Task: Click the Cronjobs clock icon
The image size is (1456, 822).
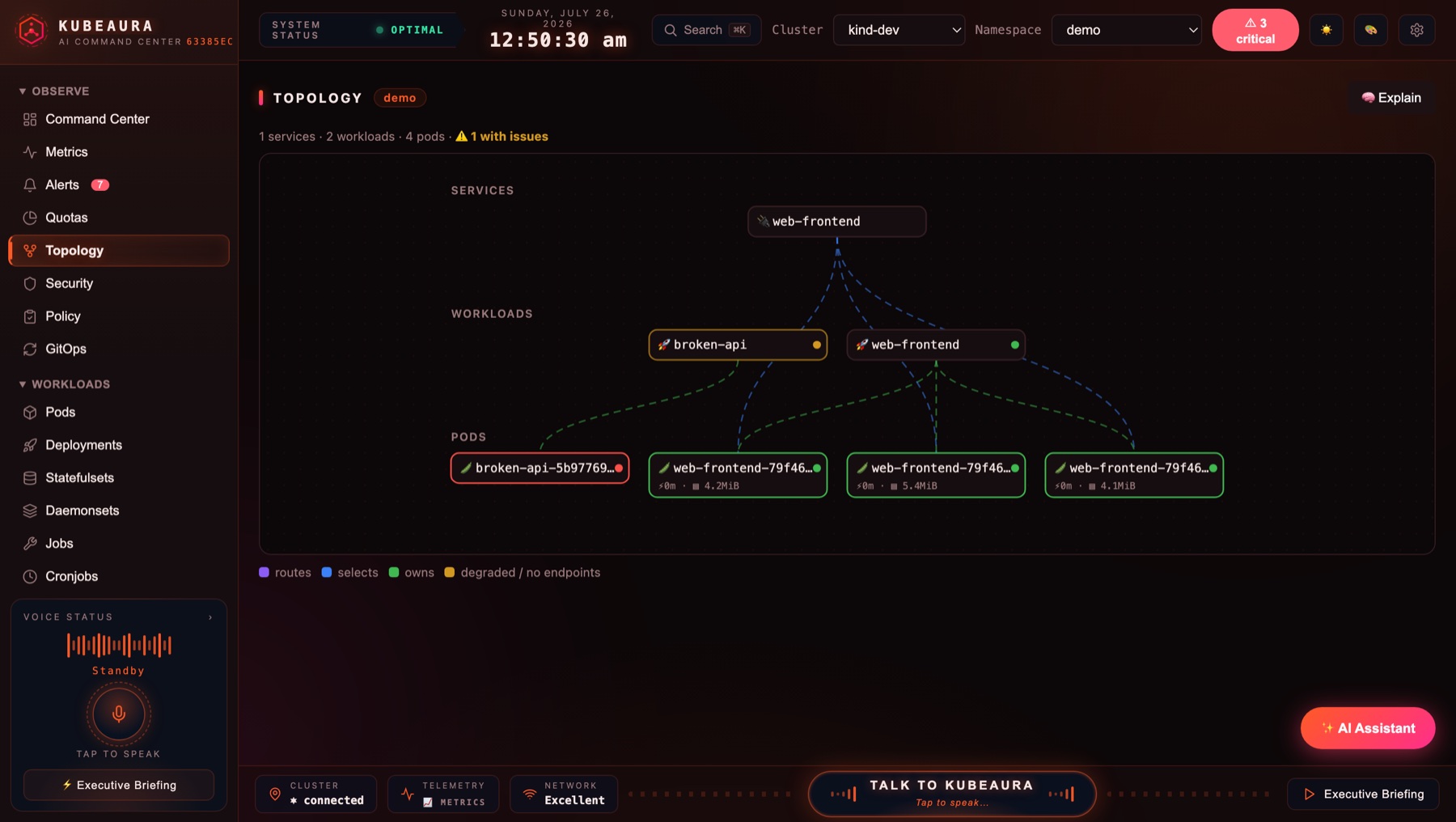Action: 30,576
